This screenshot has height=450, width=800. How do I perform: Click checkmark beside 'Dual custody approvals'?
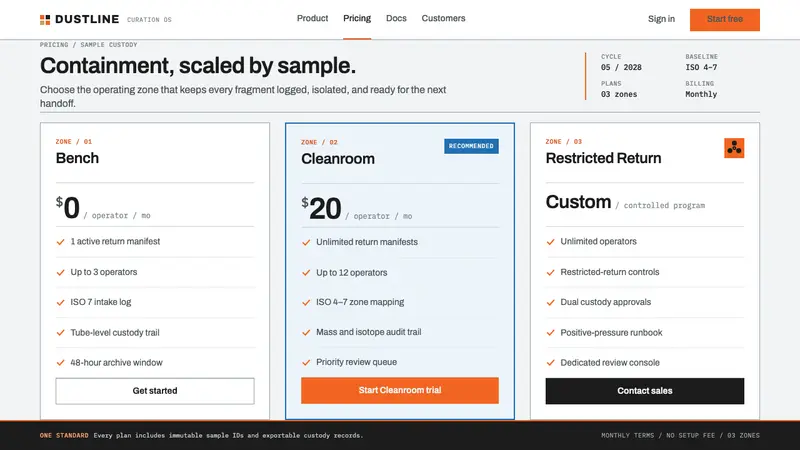tap(550, 303)
